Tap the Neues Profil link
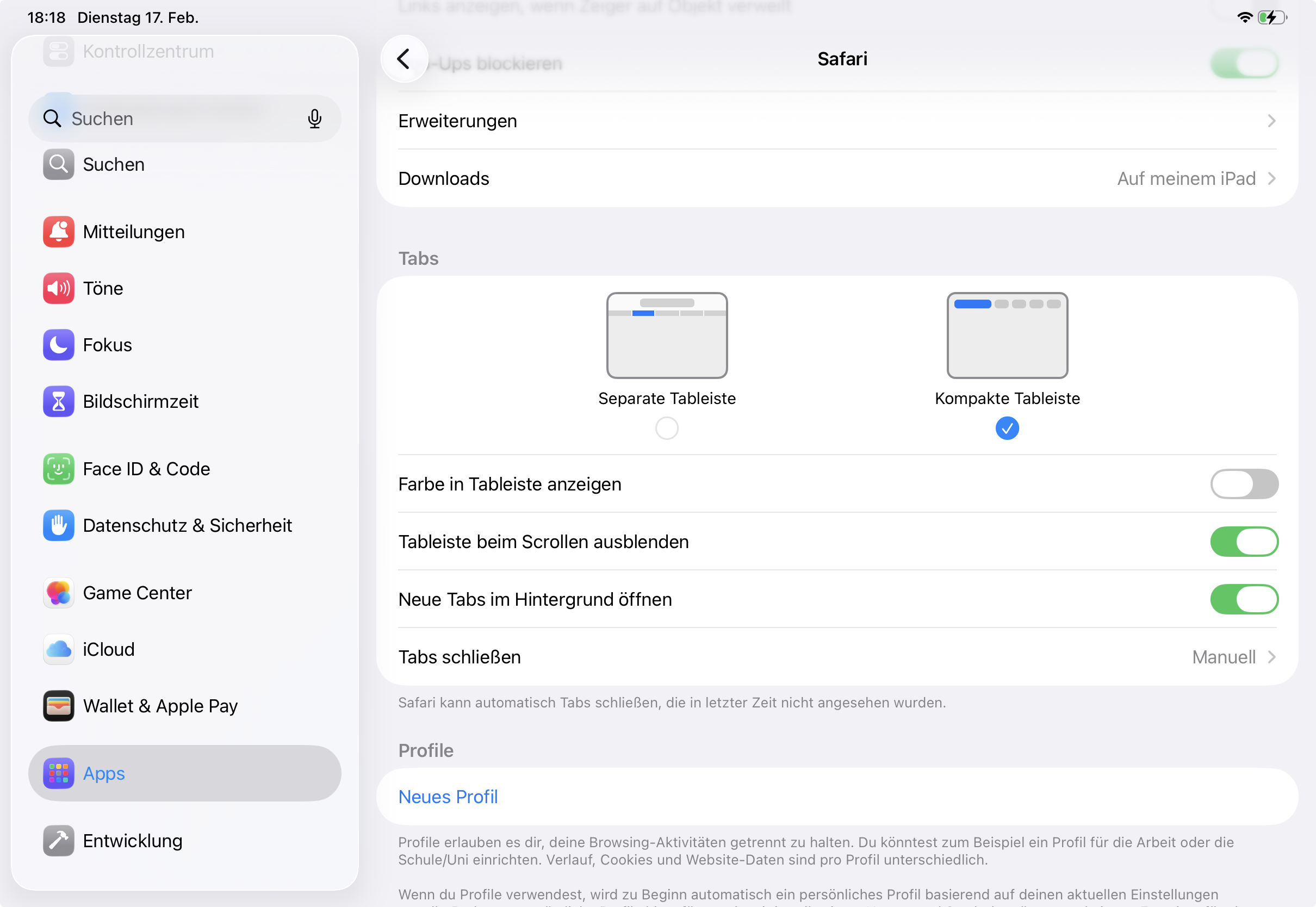Image resolution: width=1316 pixels, height=907 pixels. pos(448,797)
